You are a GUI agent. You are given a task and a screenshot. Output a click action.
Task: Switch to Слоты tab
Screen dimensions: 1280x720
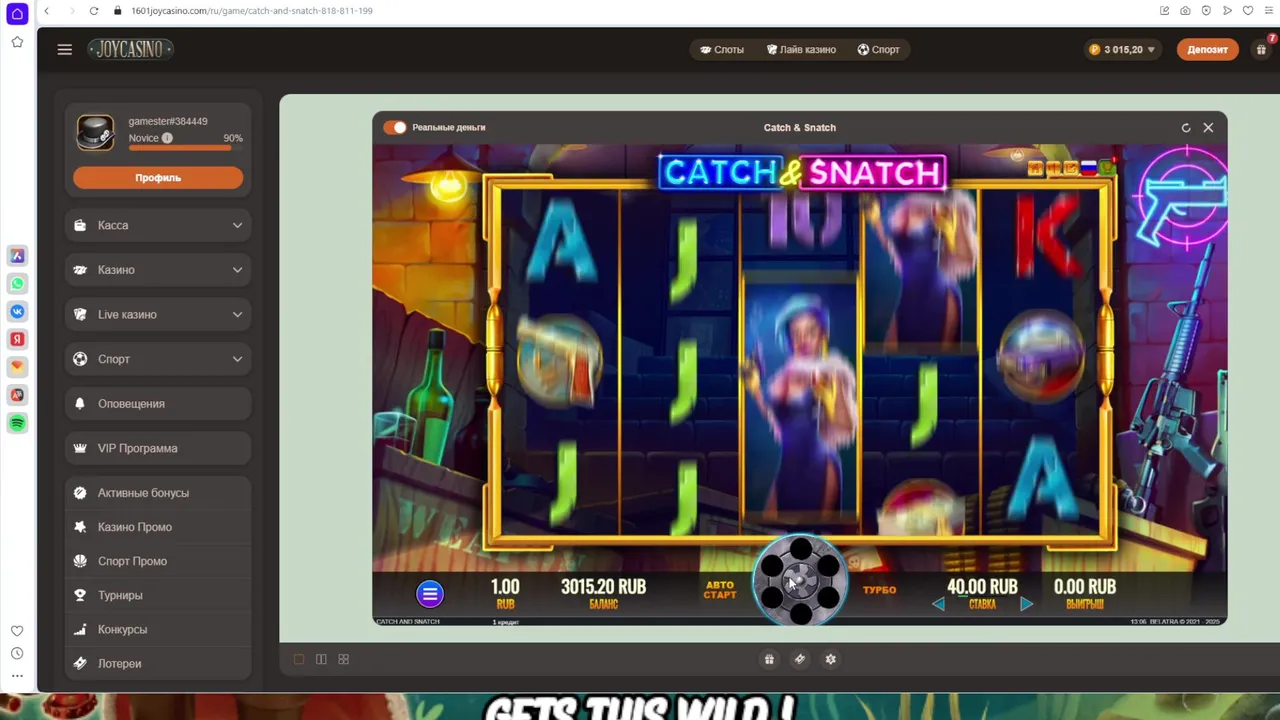click(722, 49)
